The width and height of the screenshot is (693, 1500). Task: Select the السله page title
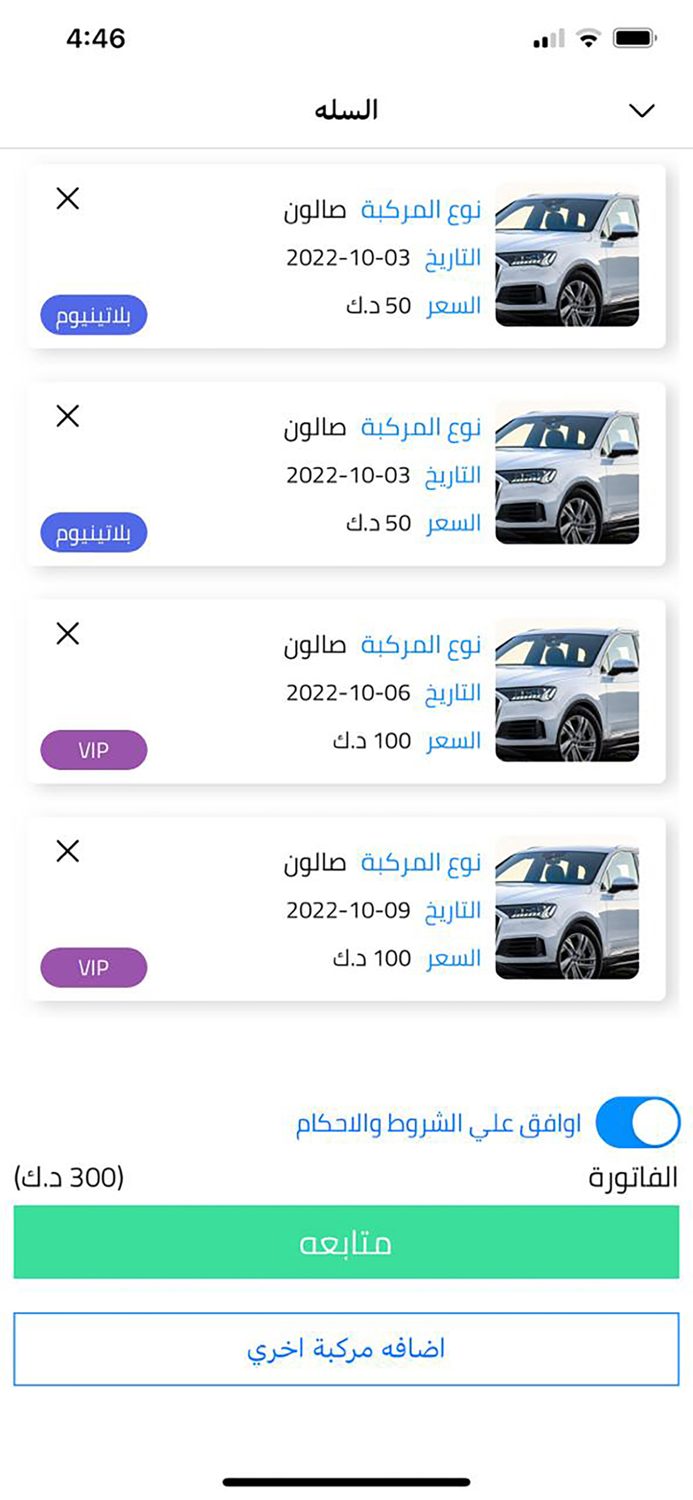coord(346,108)
